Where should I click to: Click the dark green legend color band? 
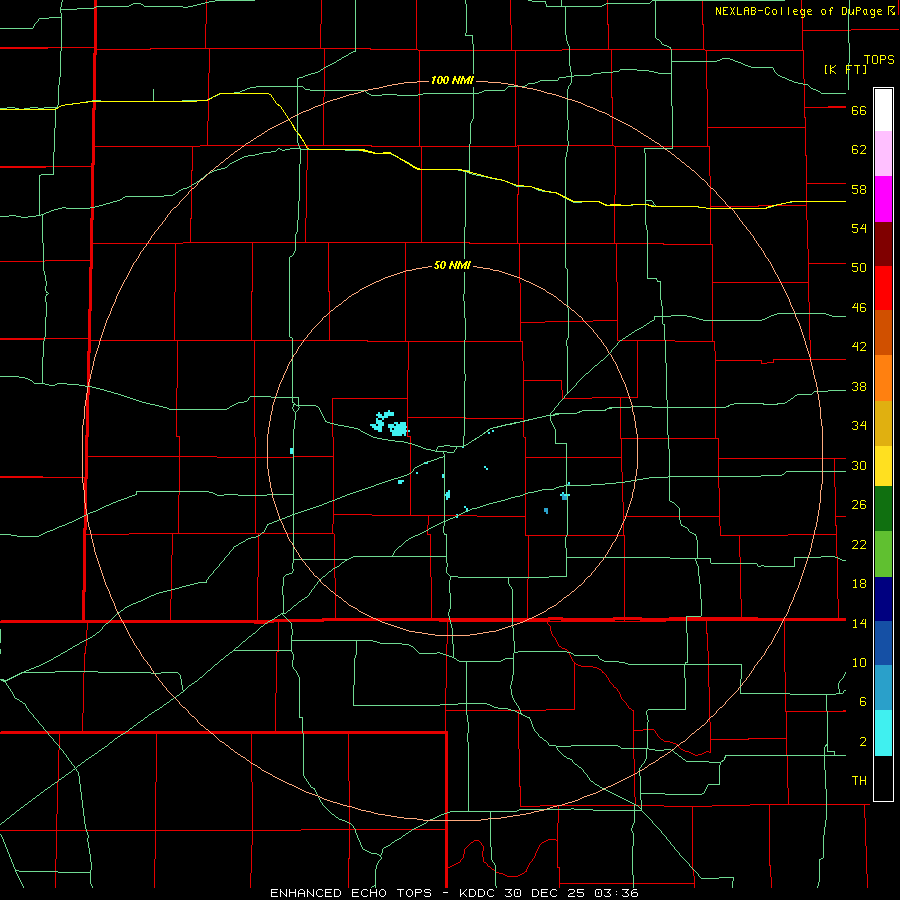tap(883, 509)
